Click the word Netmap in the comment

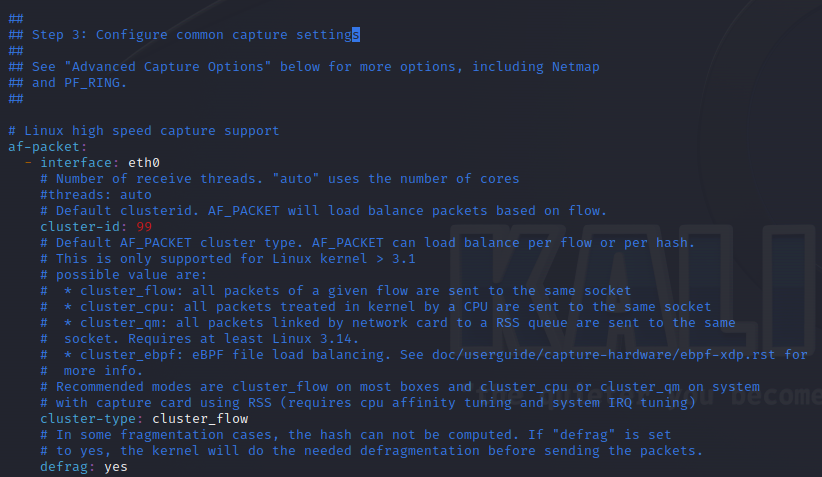pyautogui.click(x=576, y=67)
